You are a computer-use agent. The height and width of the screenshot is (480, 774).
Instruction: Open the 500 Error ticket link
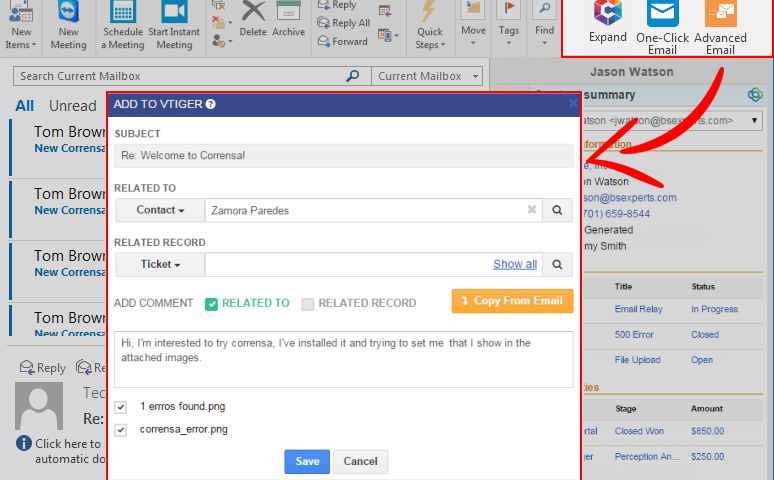click(634, 335)
